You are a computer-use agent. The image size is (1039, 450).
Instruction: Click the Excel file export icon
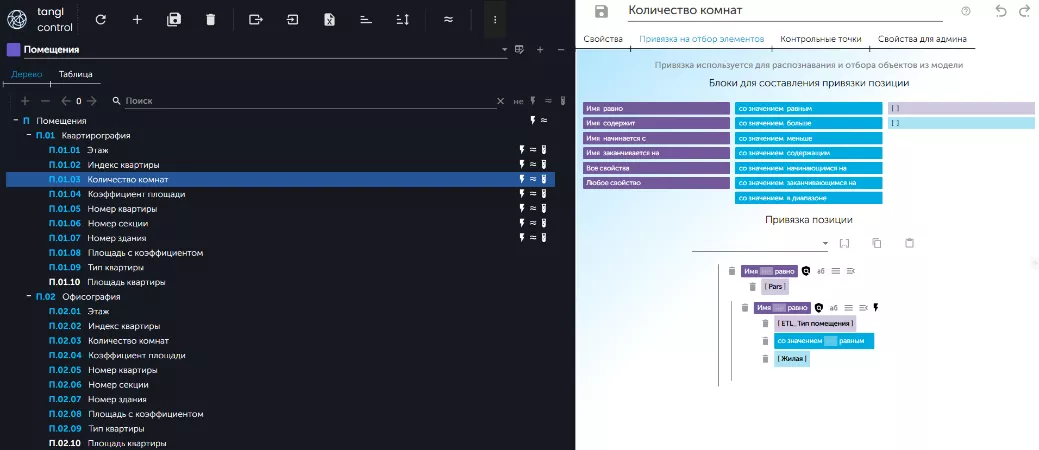328,19
